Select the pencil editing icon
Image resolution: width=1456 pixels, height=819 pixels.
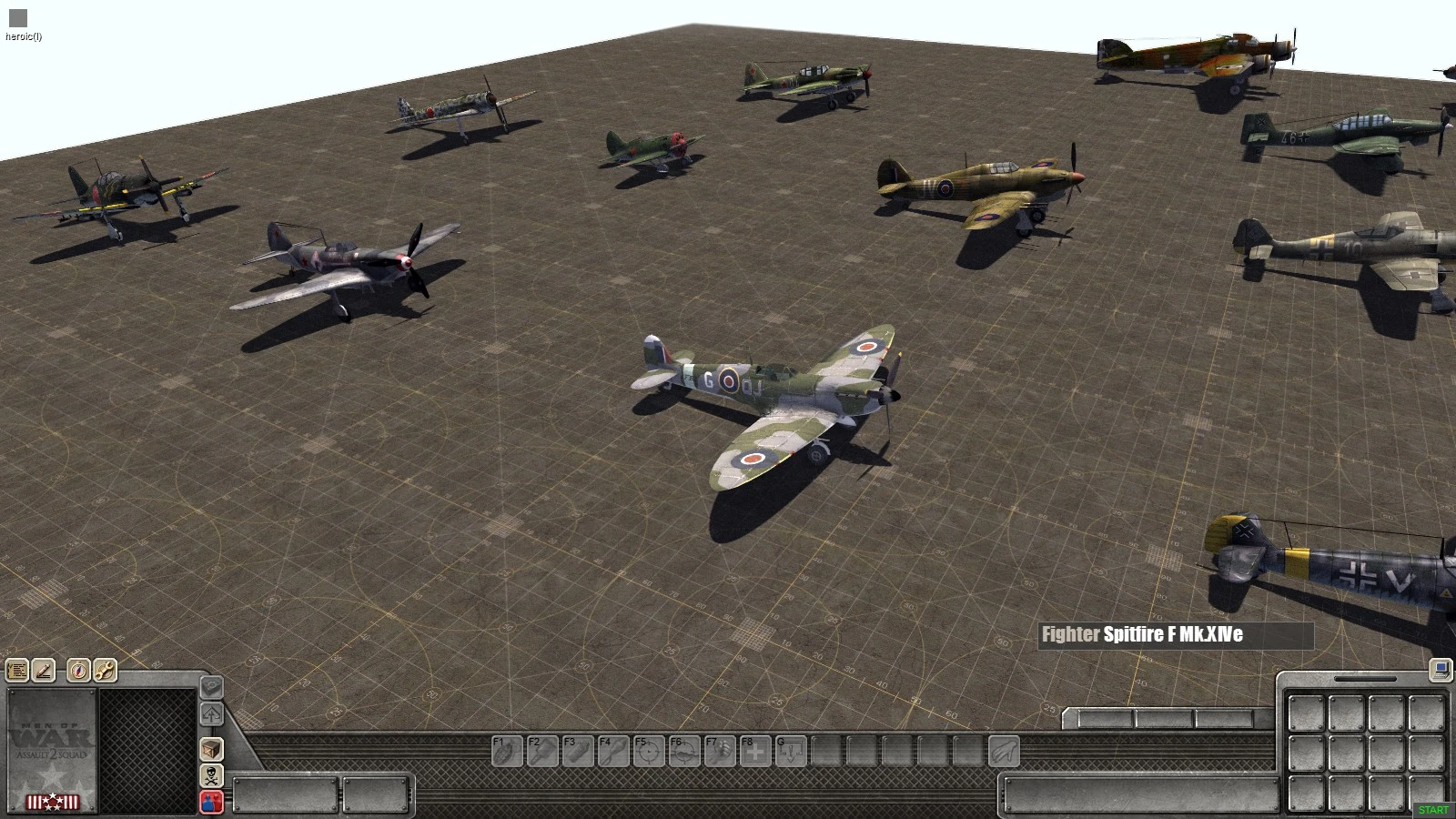(x=44, y=672)
